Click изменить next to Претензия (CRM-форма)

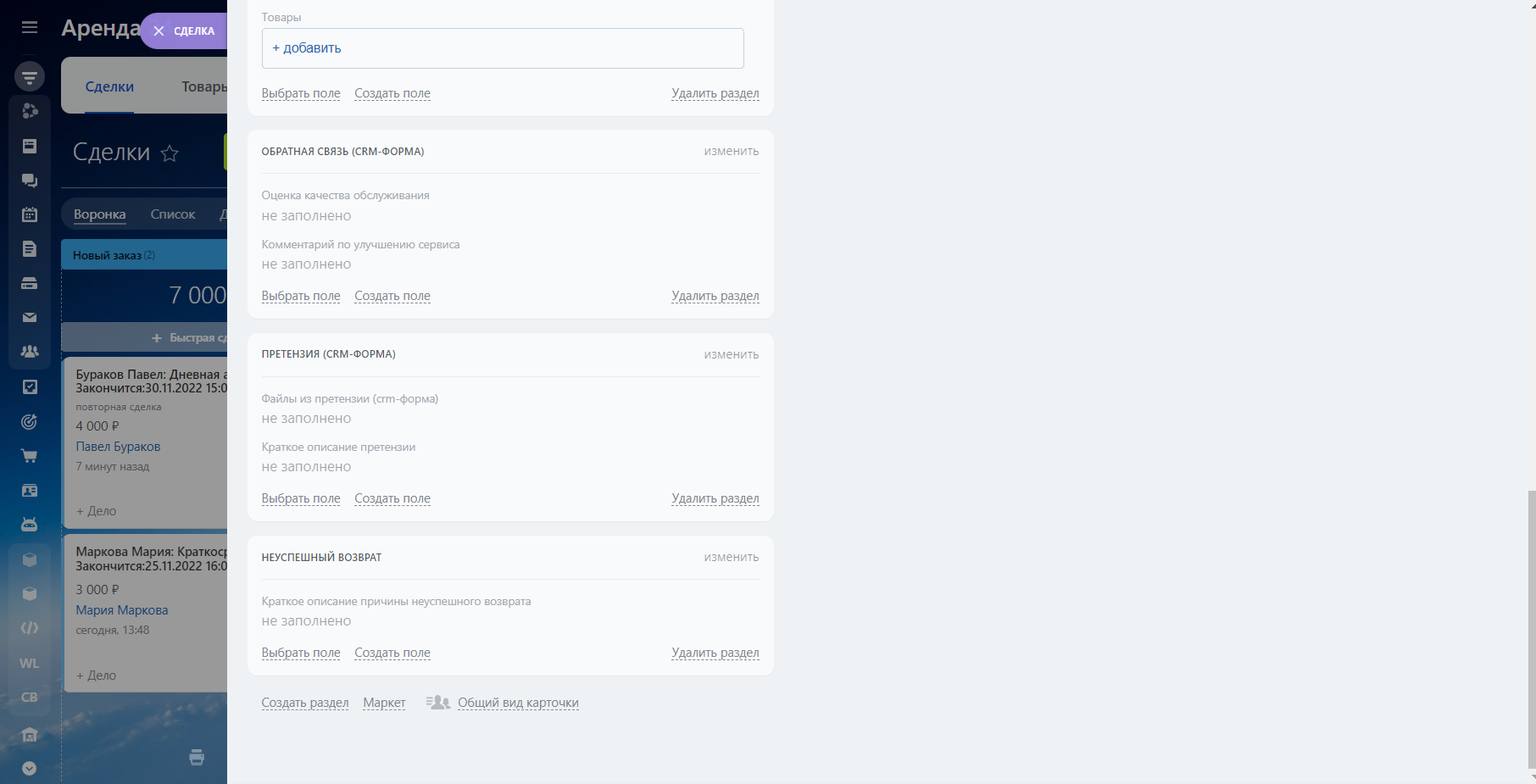pyautogui.click(x=731, y=354)
